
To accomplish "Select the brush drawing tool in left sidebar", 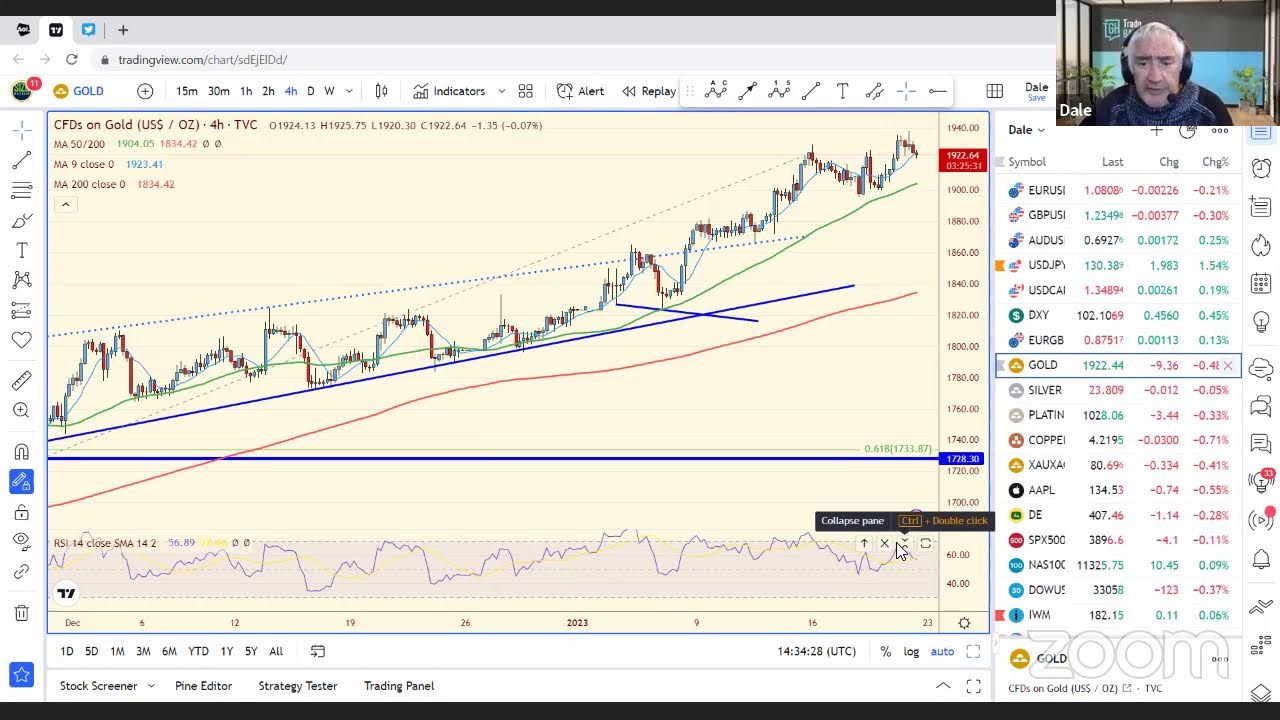I will coord(21,220).
